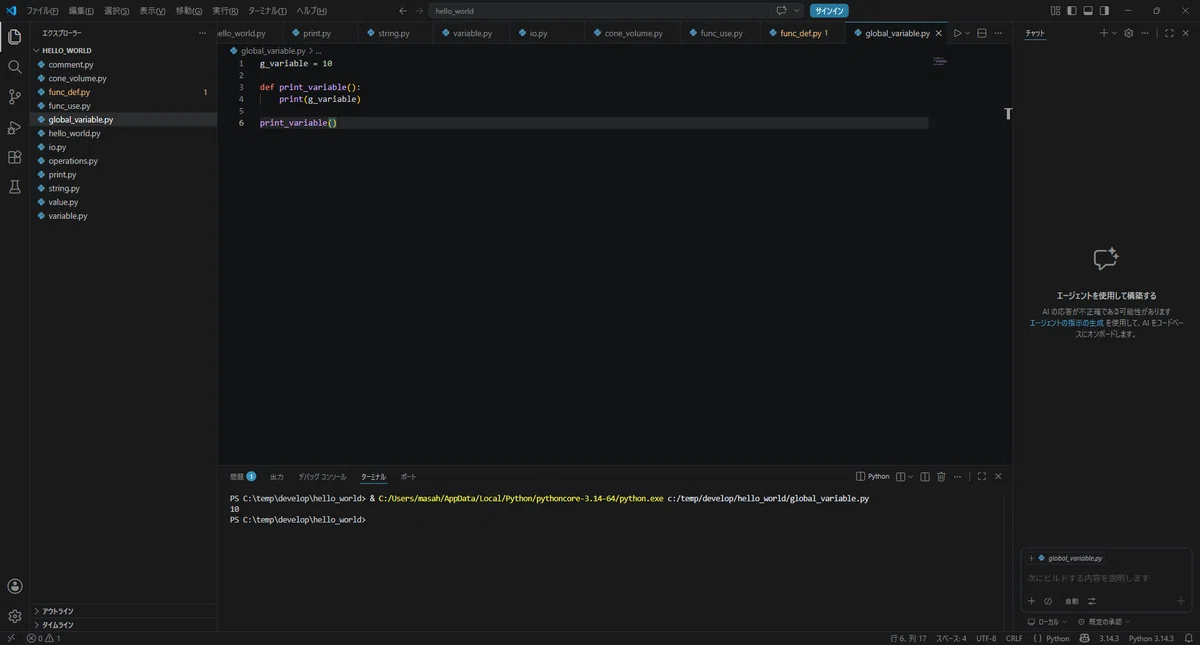Open the local session target dropdown
Screen dimensions: 1200x645
[1047, 622]
